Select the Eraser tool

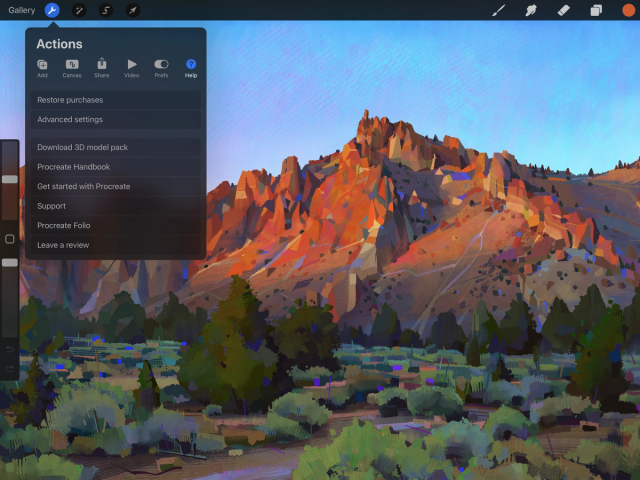click(x=563, y=10)
